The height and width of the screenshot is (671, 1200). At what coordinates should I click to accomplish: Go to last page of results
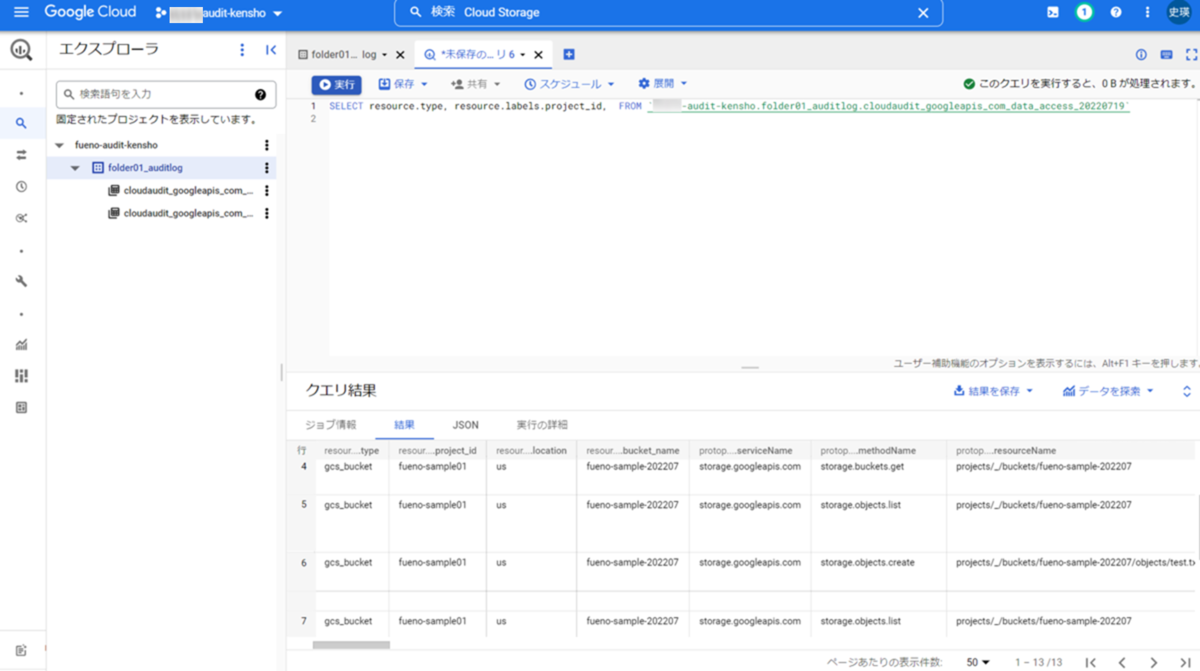(1185, 663)
